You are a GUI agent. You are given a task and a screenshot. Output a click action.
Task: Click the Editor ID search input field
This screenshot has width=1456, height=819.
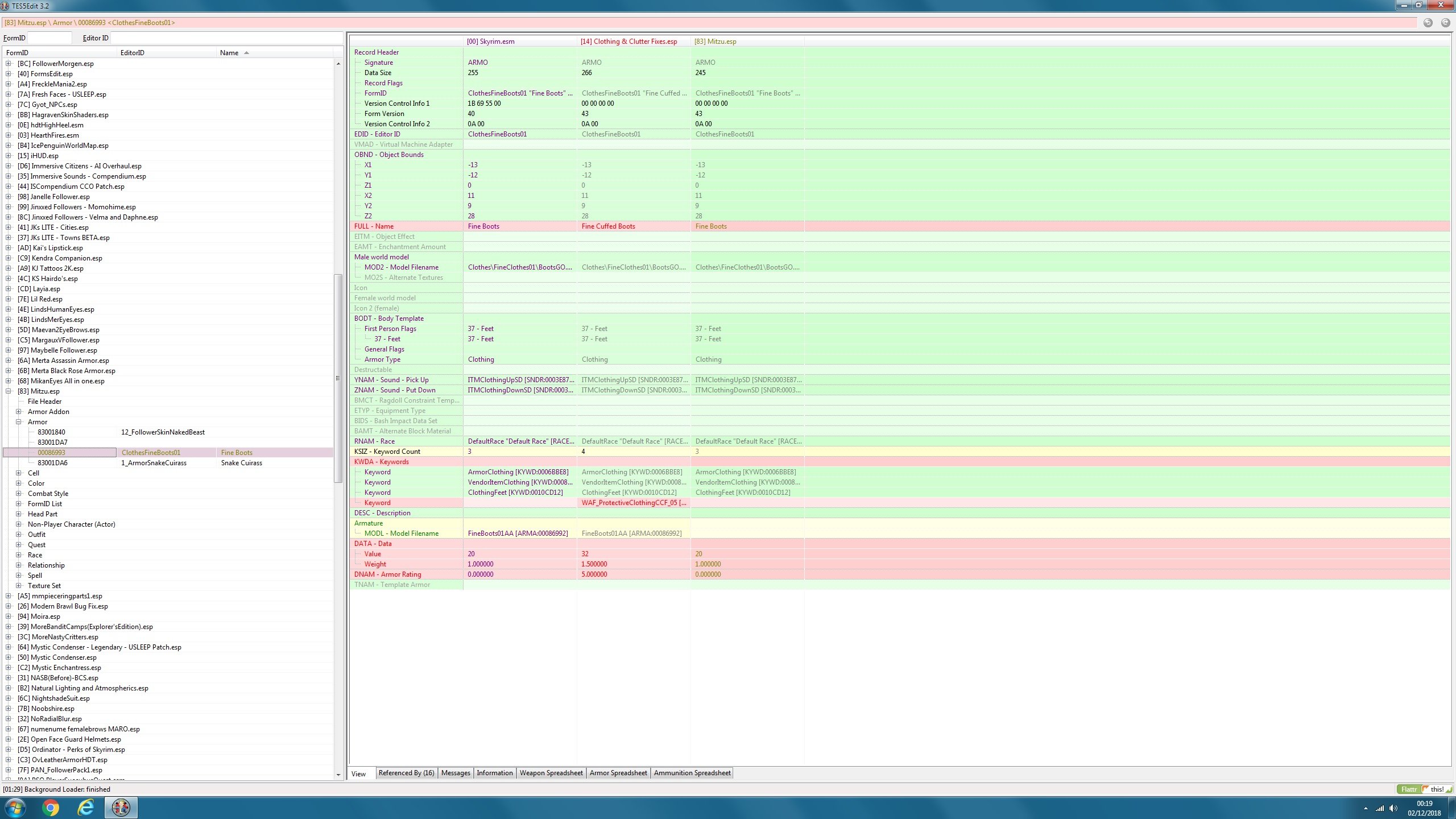tap(226, 38)
